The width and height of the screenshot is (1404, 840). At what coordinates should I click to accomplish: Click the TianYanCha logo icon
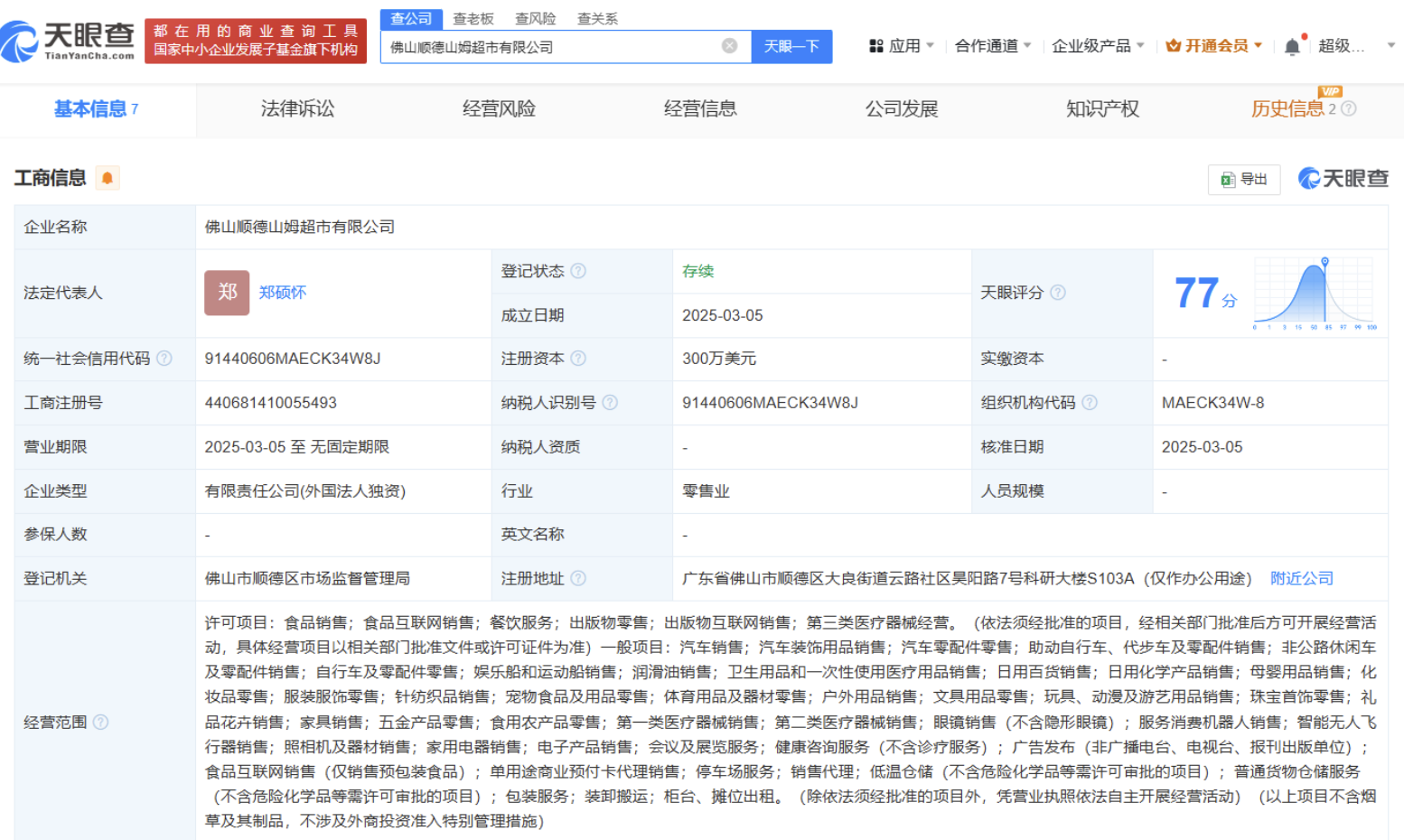tap(20, 42)
